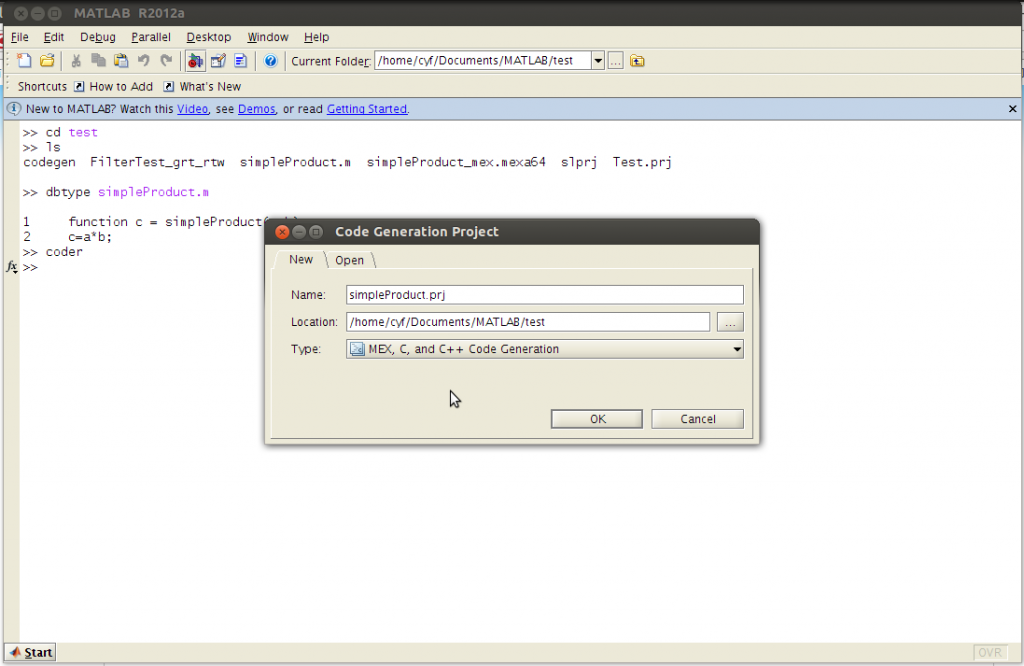Open the project Type dropdown
Screen dimensions: 1024x666
tap(737, 348)
